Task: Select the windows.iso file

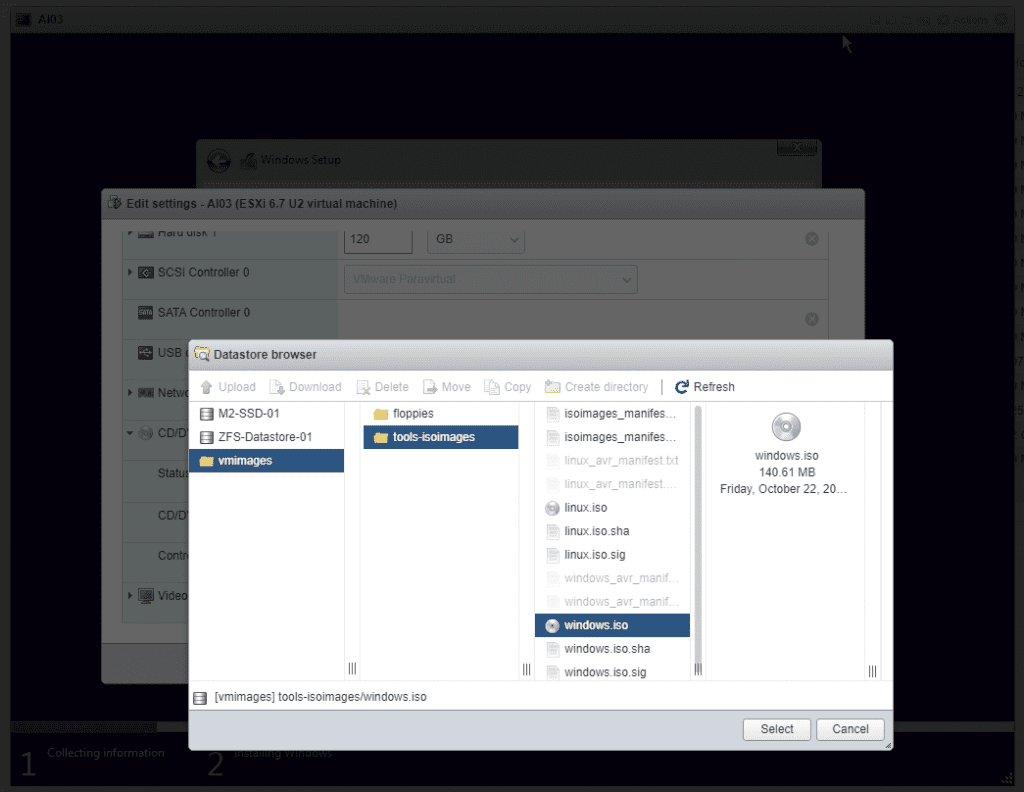Action: click(613, 625)
